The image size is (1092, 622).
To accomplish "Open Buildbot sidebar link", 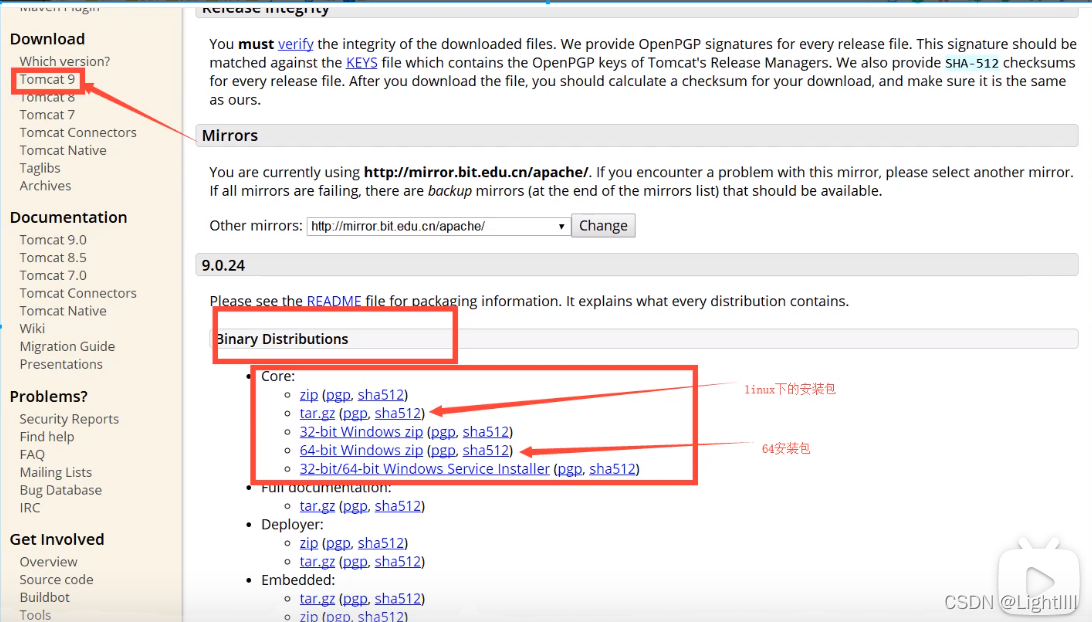I will coord(45,597).
